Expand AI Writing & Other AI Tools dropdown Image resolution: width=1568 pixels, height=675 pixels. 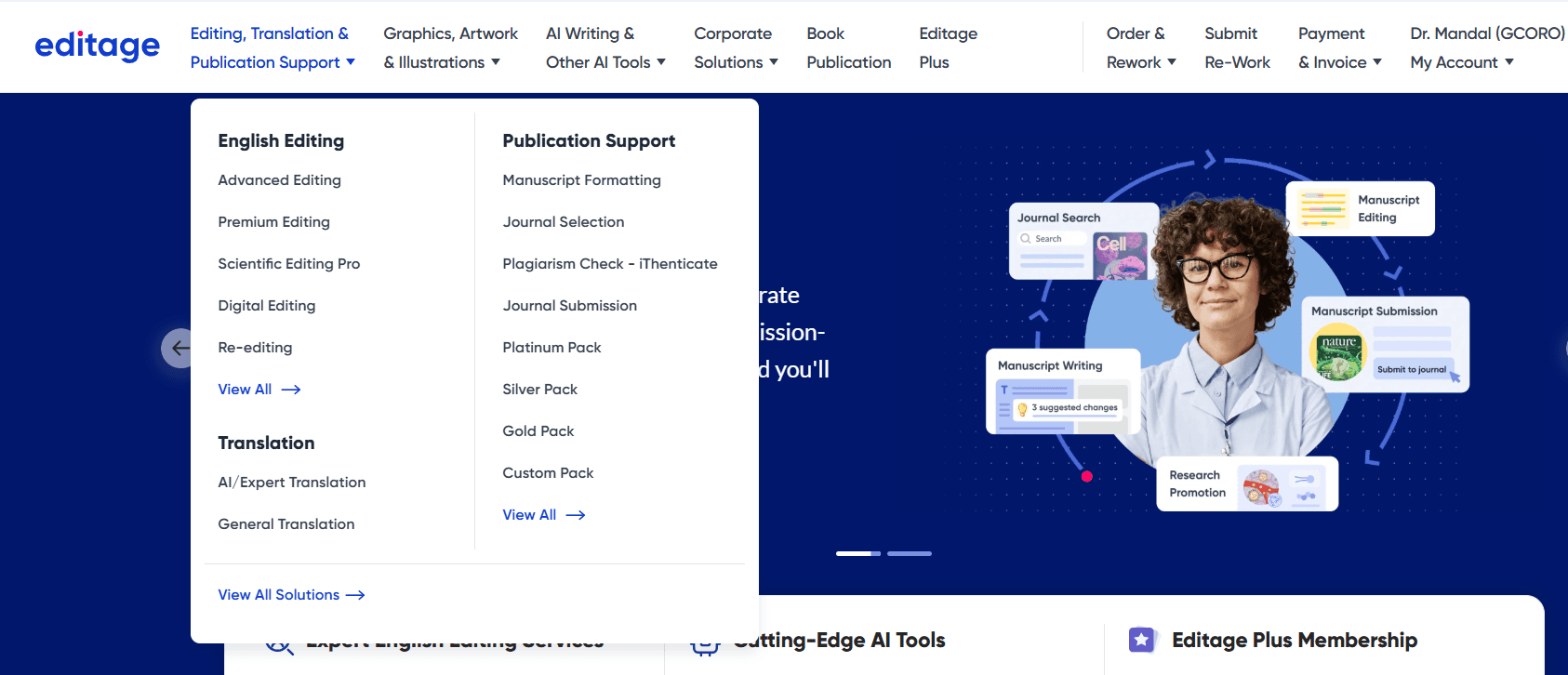click(605, 47)
